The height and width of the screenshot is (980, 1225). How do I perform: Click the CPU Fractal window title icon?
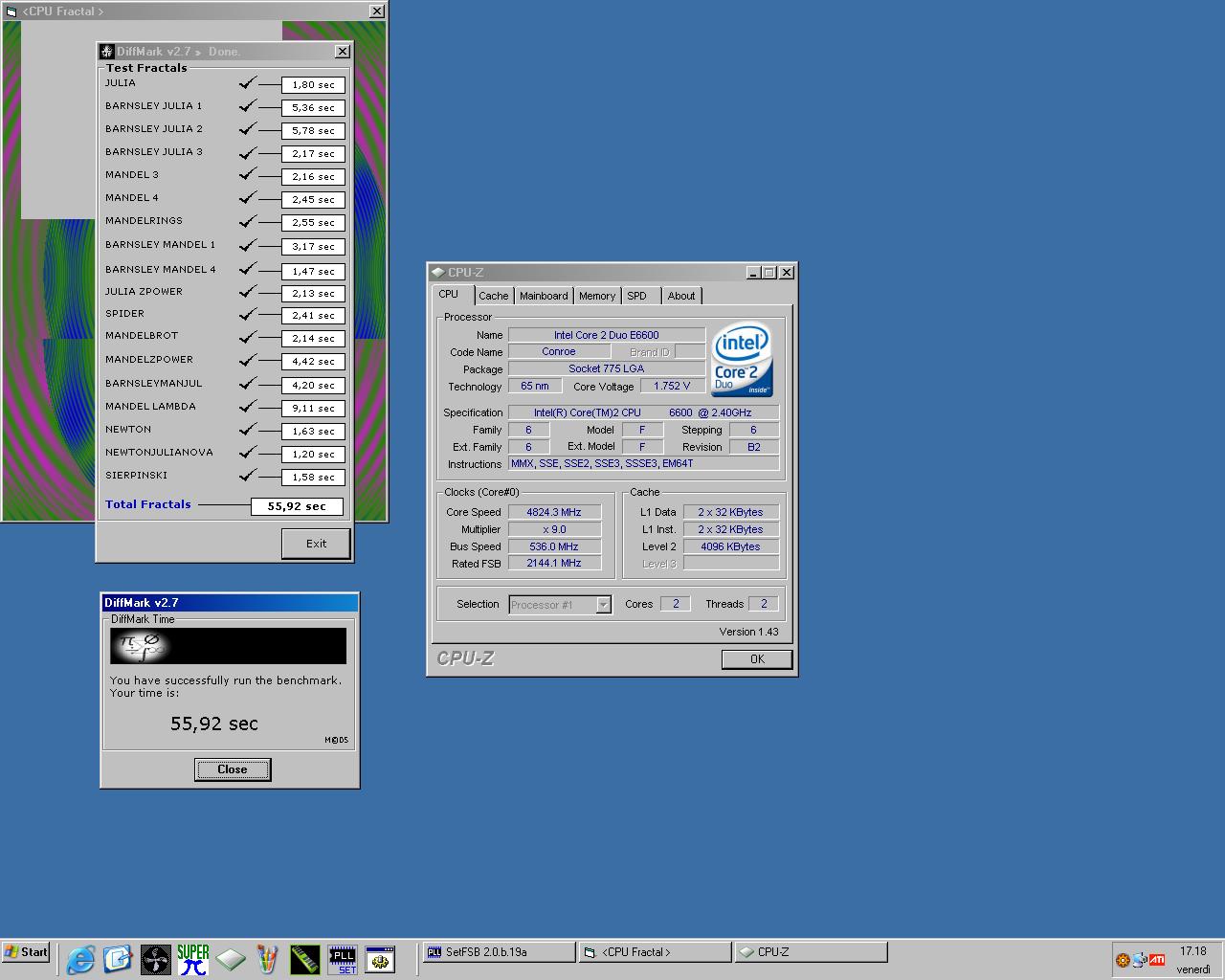click(11, 11)
